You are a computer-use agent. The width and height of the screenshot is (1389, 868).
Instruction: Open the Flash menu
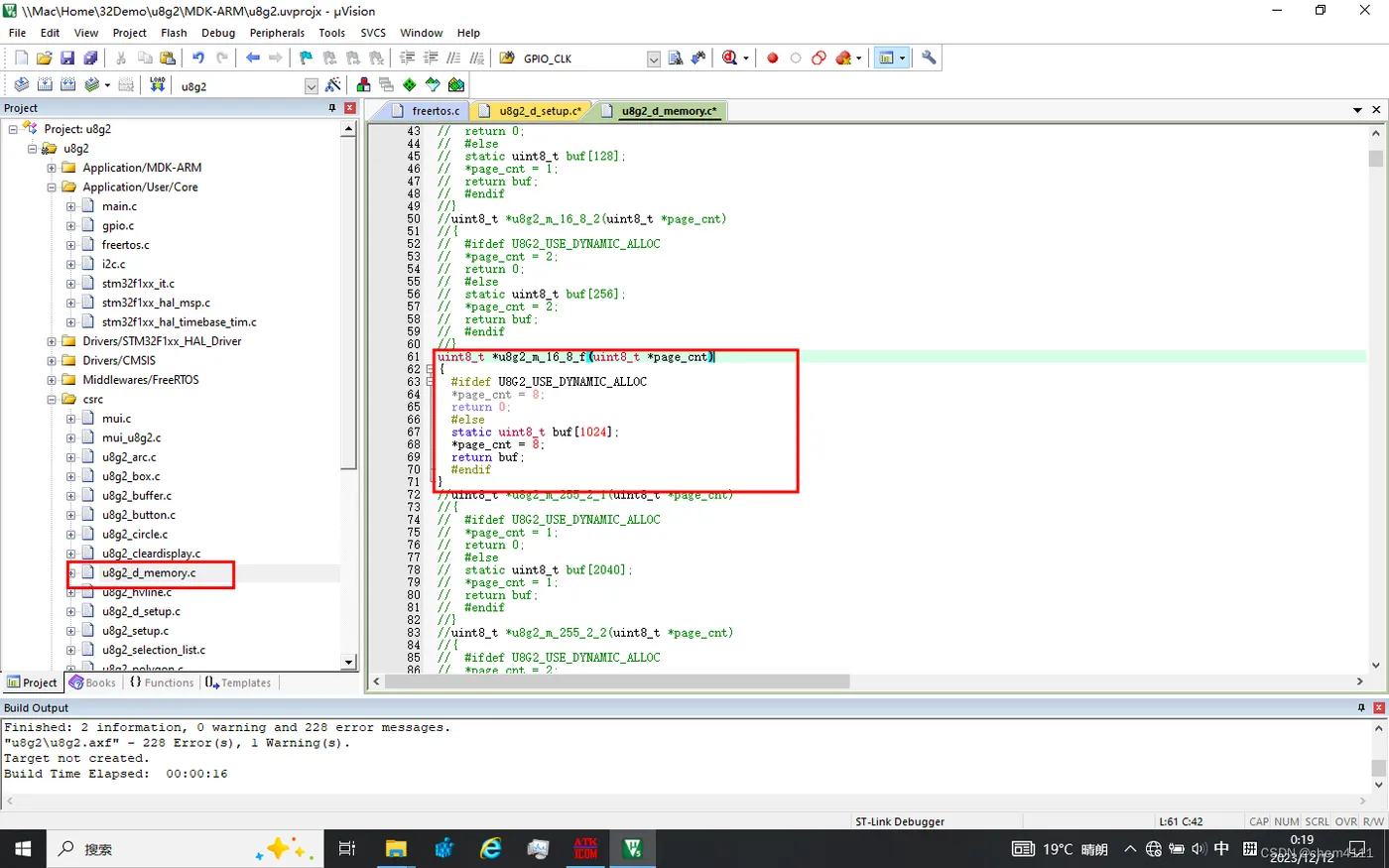(x=174, y=33)
